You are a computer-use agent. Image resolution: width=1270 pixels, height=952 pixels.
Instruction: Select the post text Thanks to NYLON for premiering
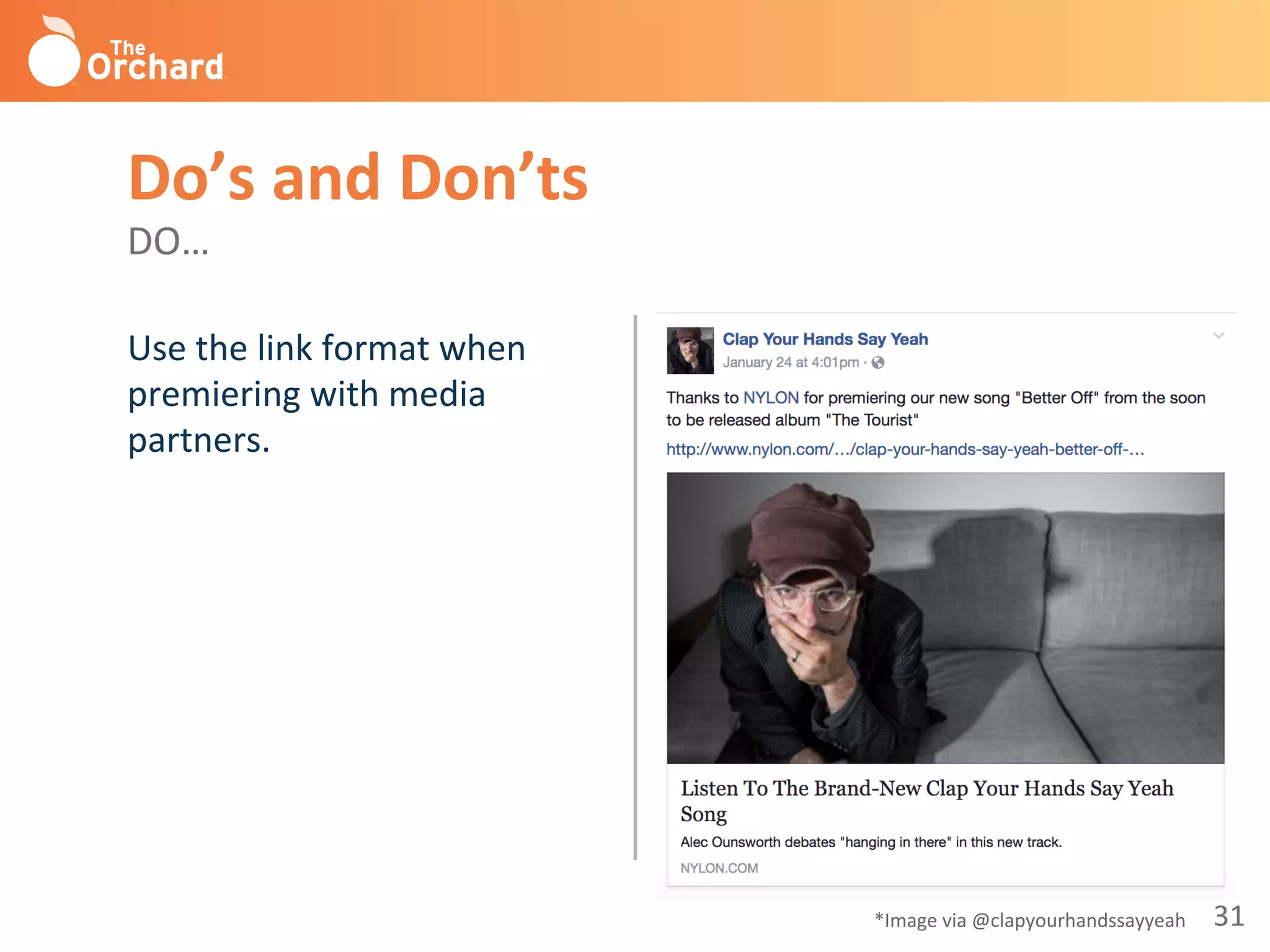tap(936, 409)
